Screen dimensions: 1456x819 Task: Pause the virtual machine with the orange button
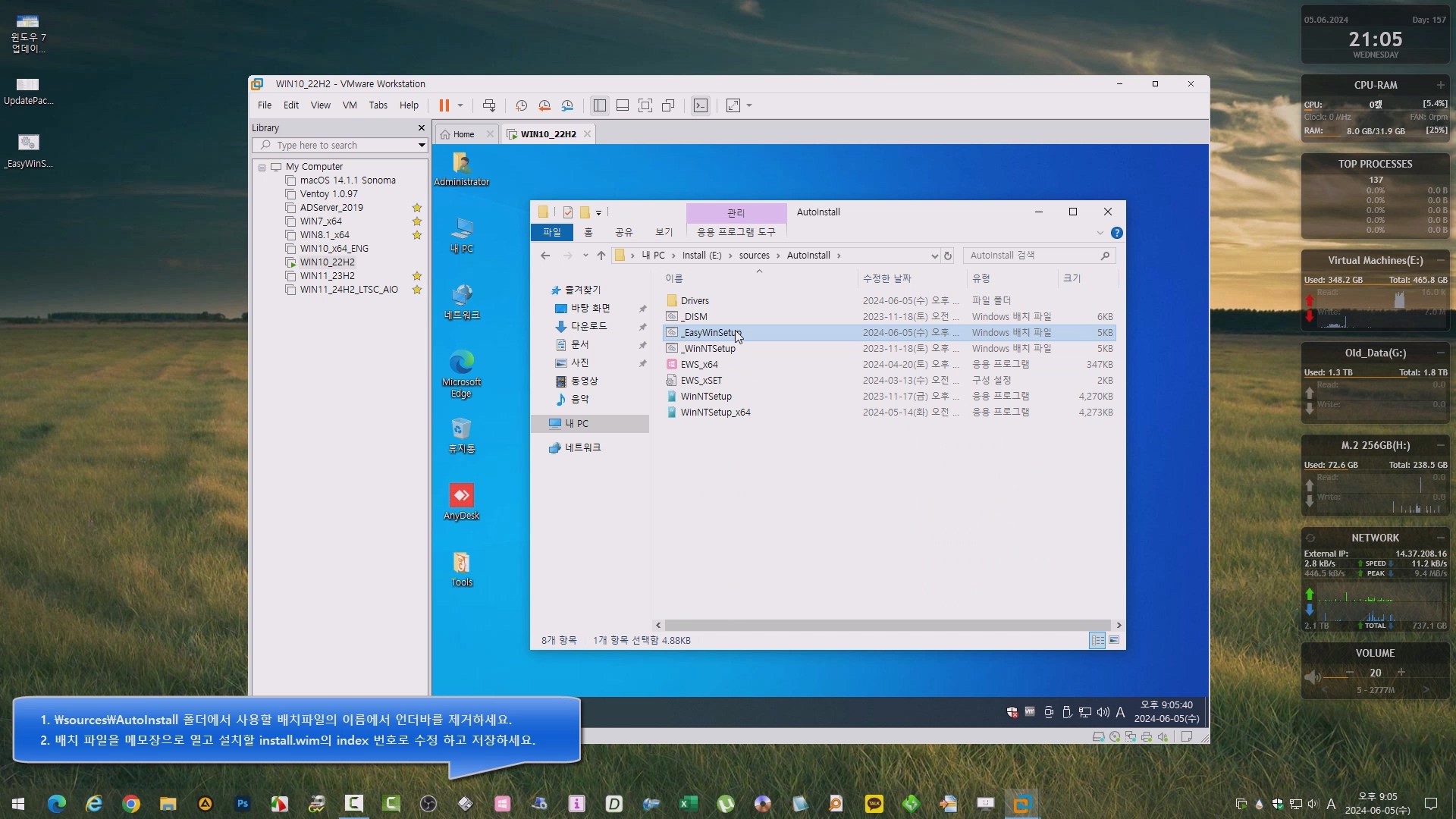444,105
